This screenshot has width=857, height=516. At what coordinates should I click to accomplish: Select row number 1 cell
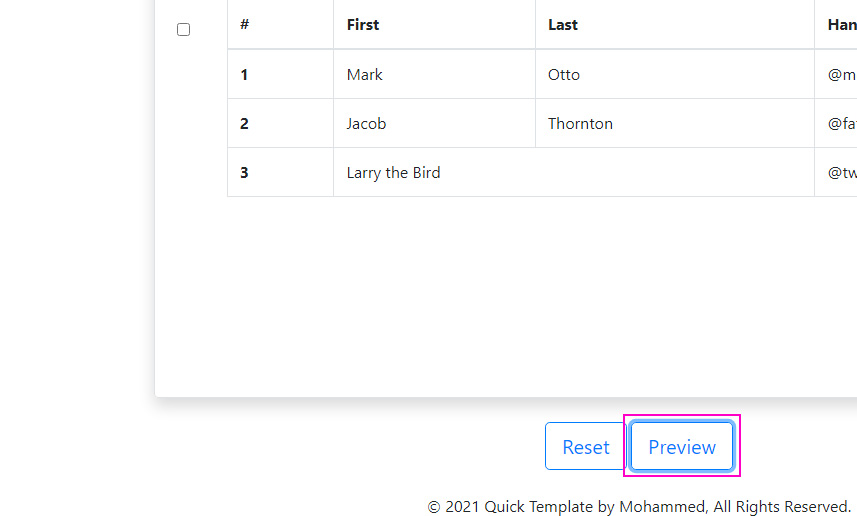pyautogui.click(x=245, y=75)
